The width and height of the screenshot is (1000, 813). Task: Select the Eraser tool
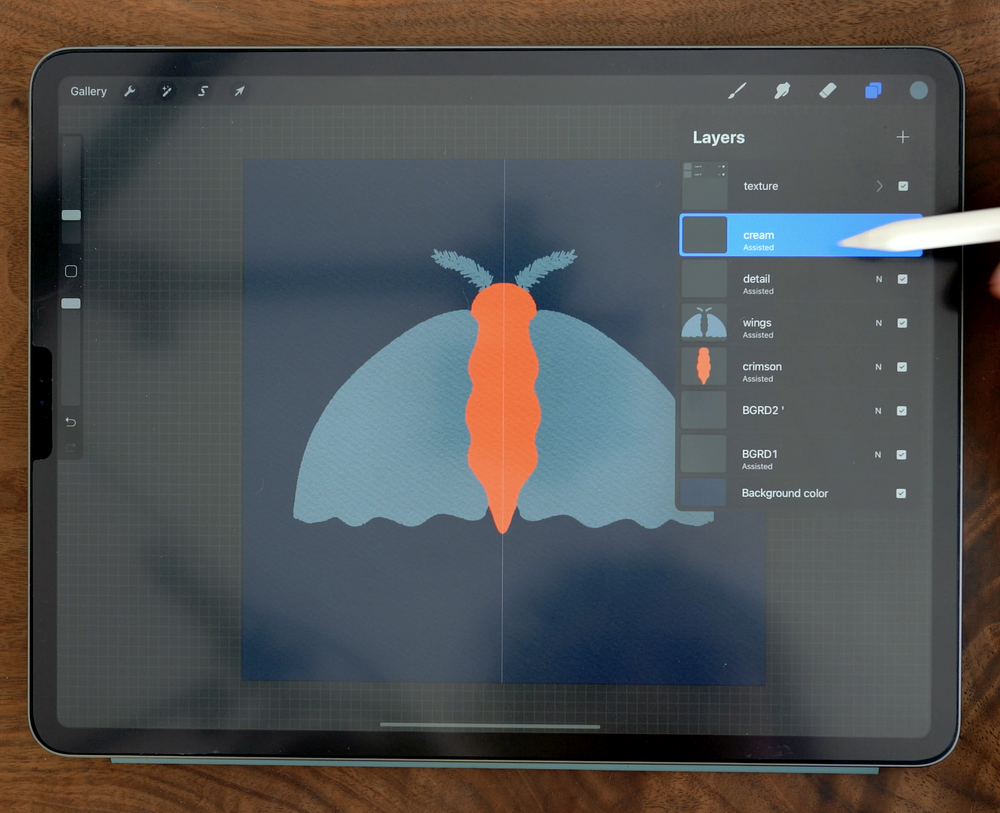pos(827,91)
